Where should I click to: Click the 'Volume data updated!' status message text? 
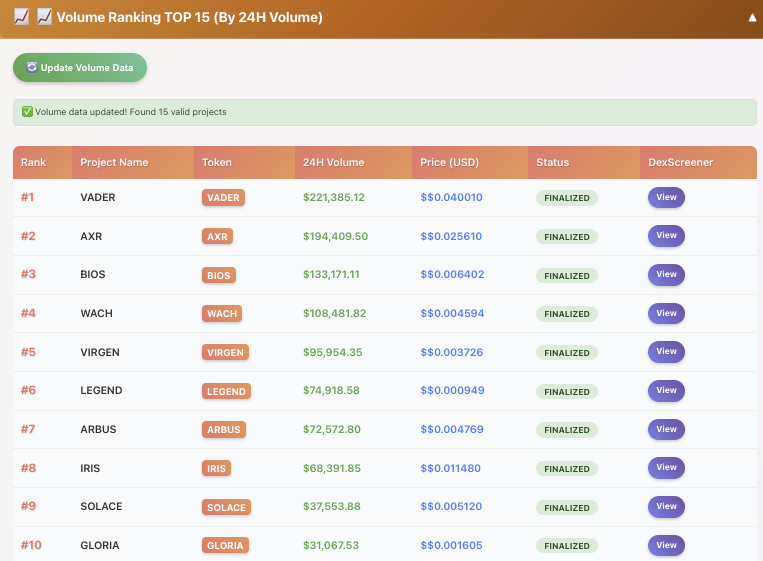coord(130,112)
